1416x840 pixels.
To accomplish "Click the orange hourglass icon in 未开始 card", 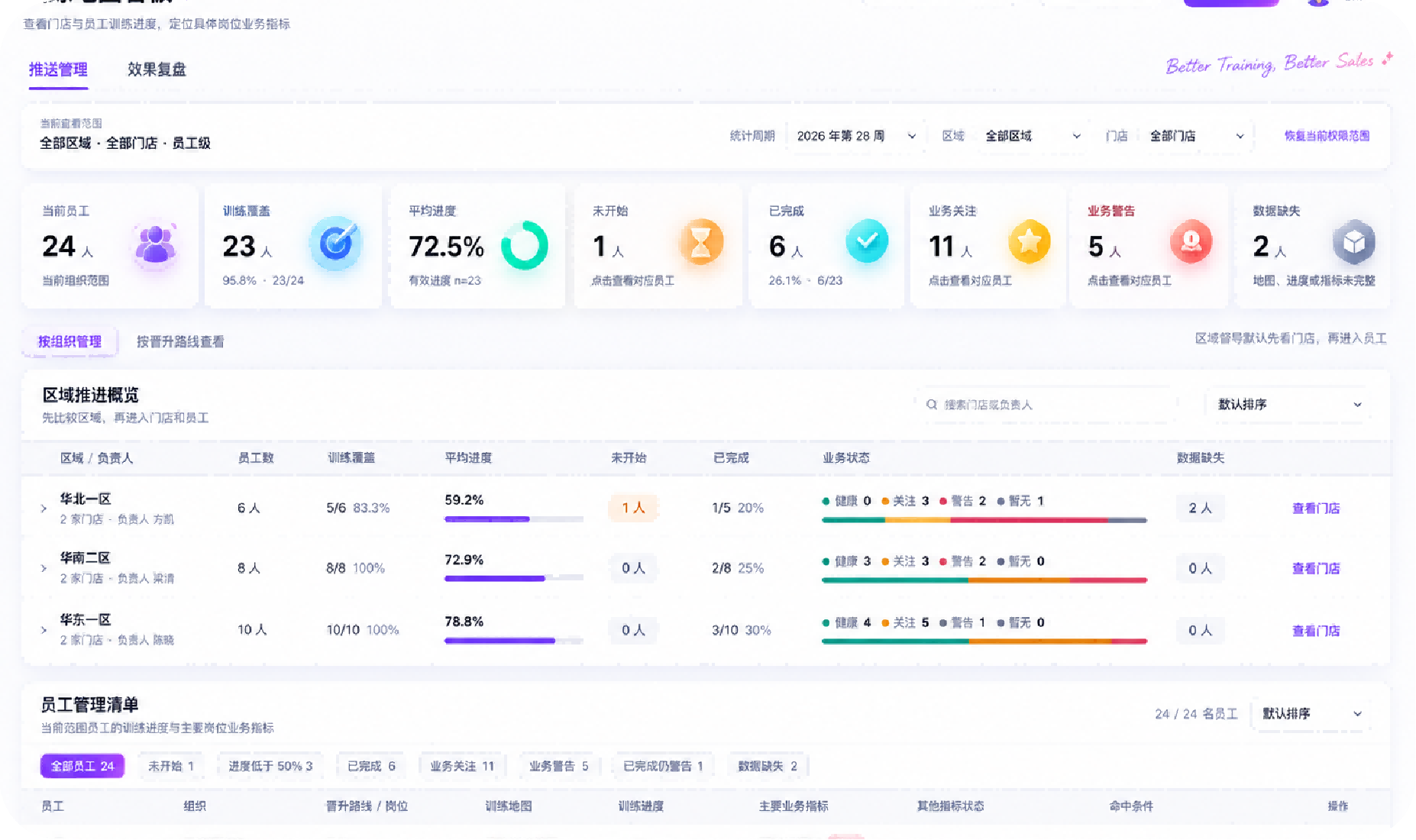I will [x=700, y=242].
